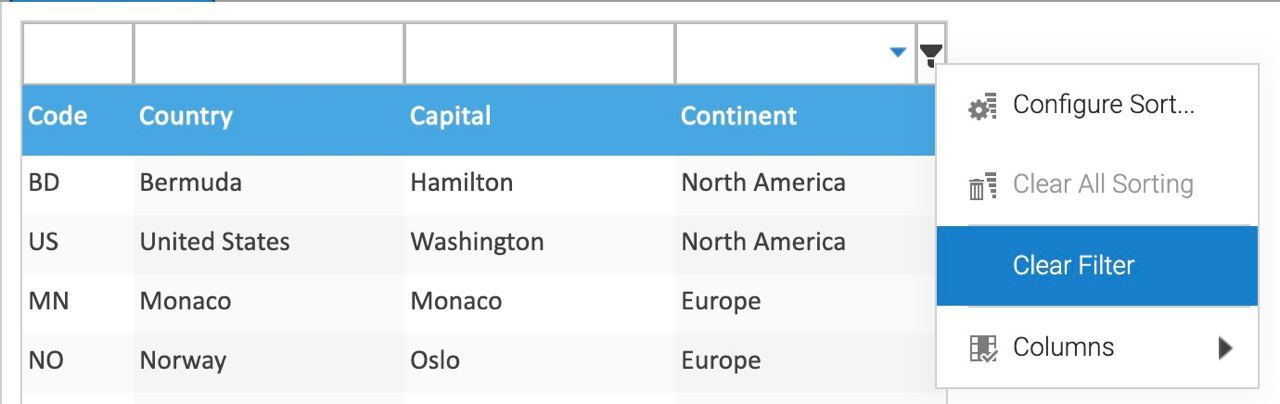Click the Configure Sort gear icon

[x=983, y=106]
